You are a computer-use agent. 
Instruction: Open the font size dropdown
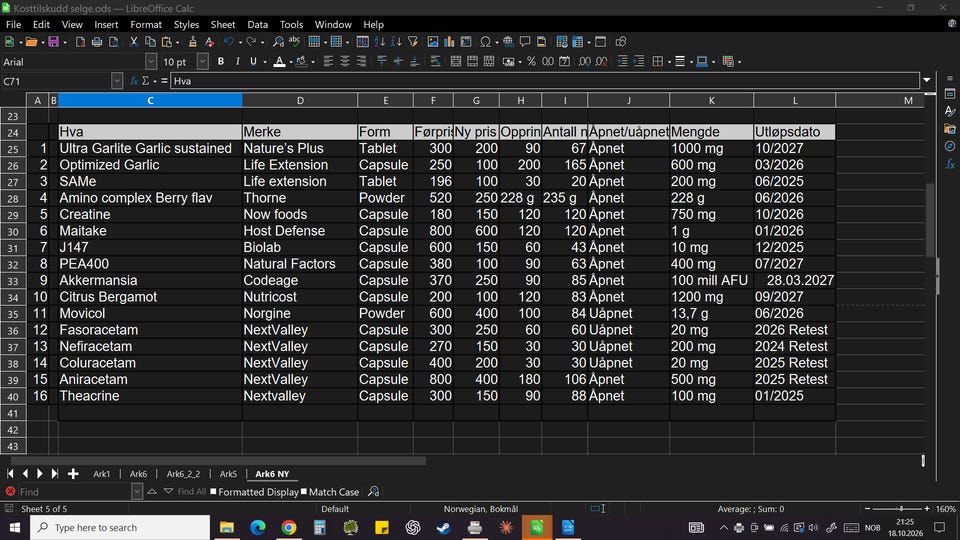(203, 62)
